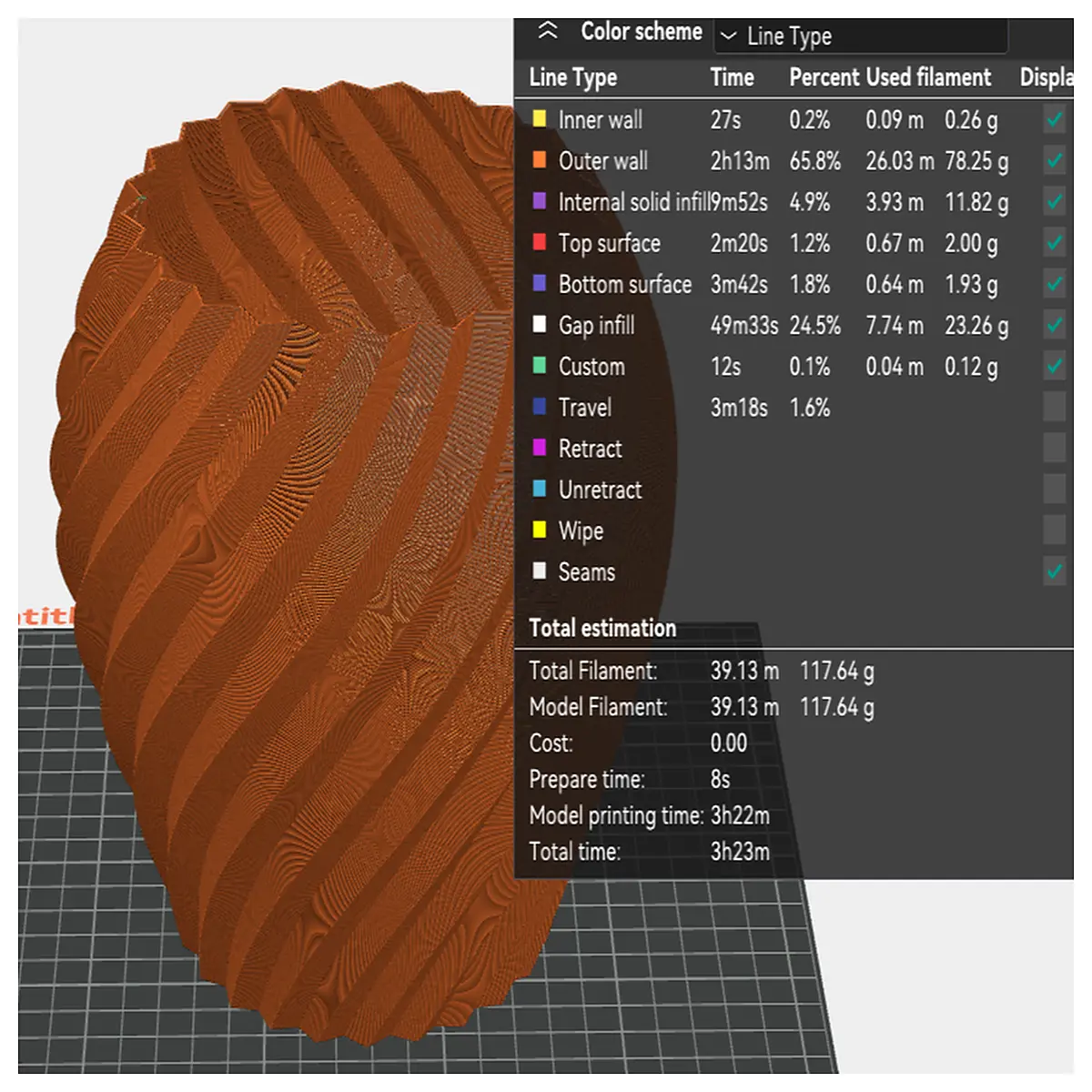Enable Unretract display checkbox
The height and width of the screenshot is (1092, 1092).
pyautogui.click(x=1055, y=489)
